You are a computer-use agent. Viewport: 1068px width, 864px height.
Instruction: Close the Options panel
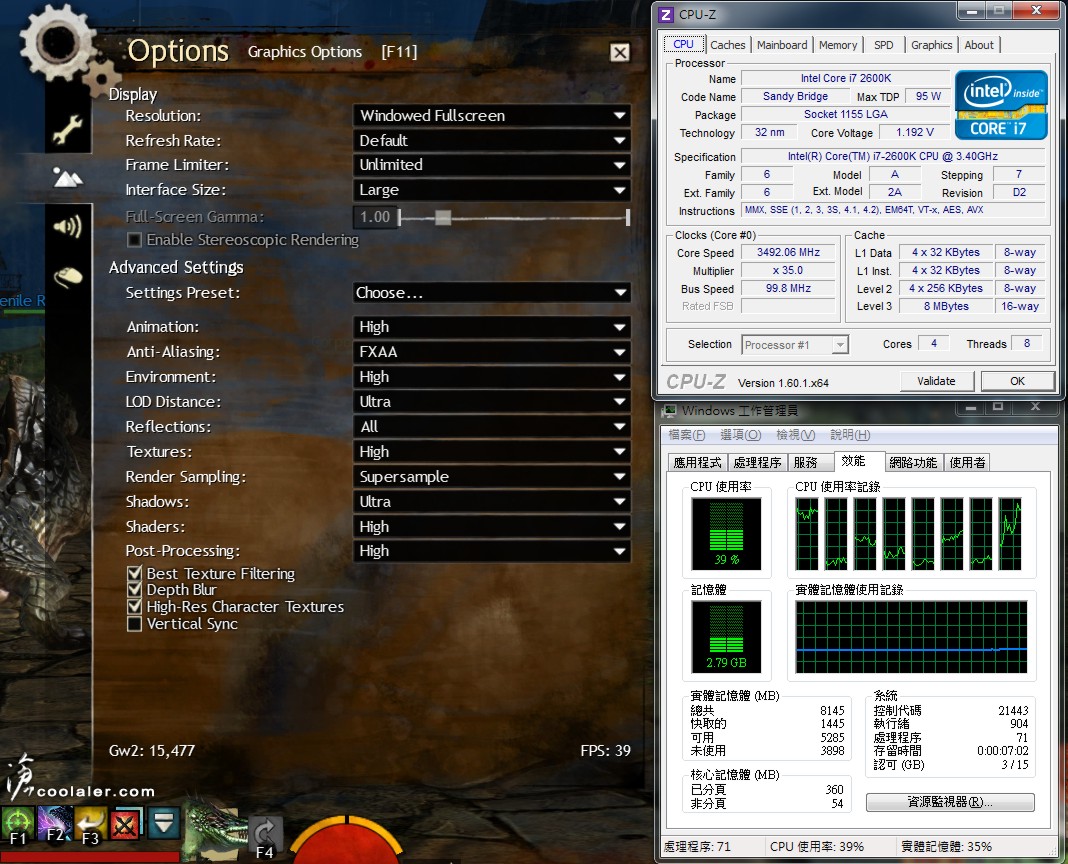coord(619,52)
